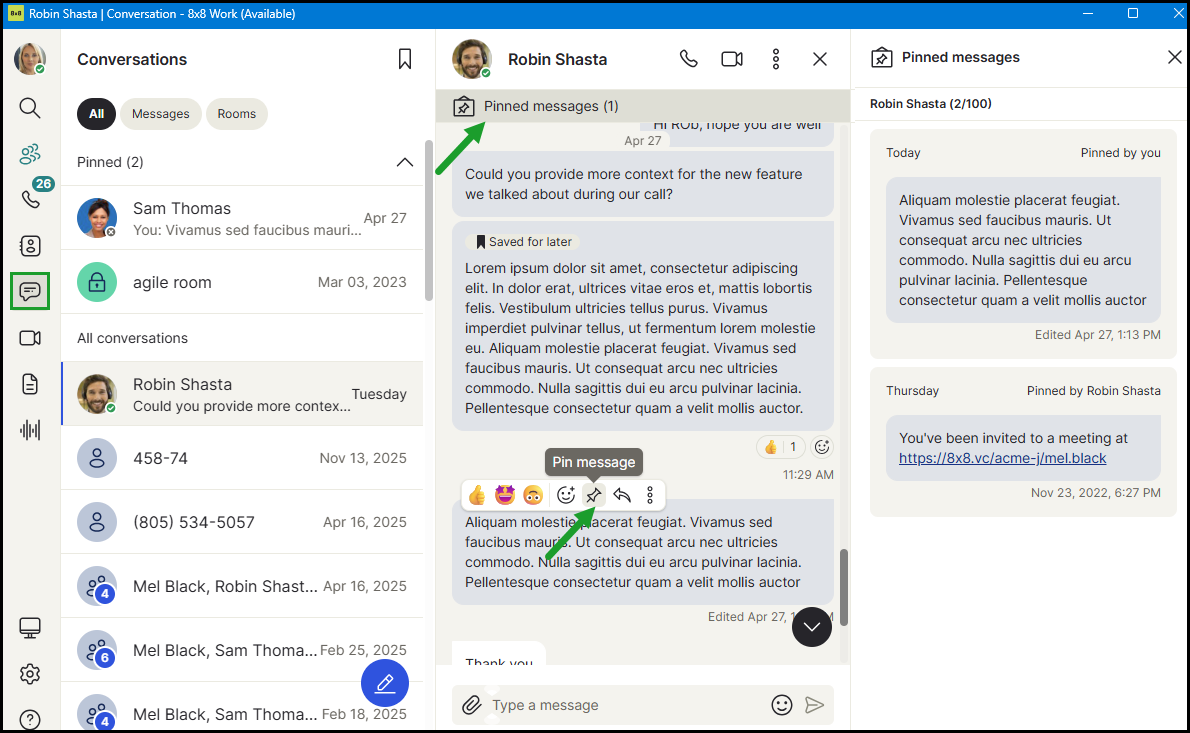This screenshot has width=1190, height=733.
Task: Select Robin Shasta conversation in list
Action: (242, 394)
